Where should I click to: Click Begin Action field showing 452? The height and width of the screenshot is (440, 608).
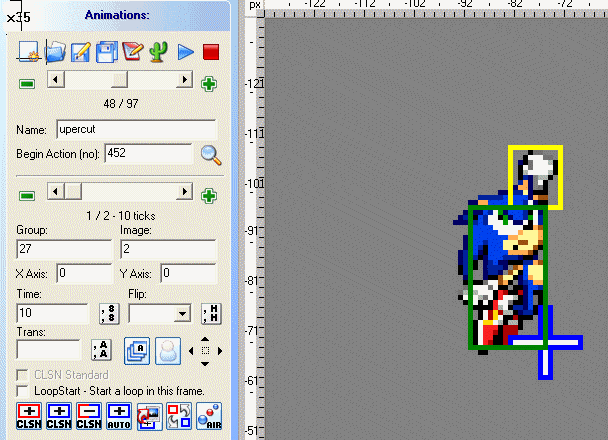[149, 153]
